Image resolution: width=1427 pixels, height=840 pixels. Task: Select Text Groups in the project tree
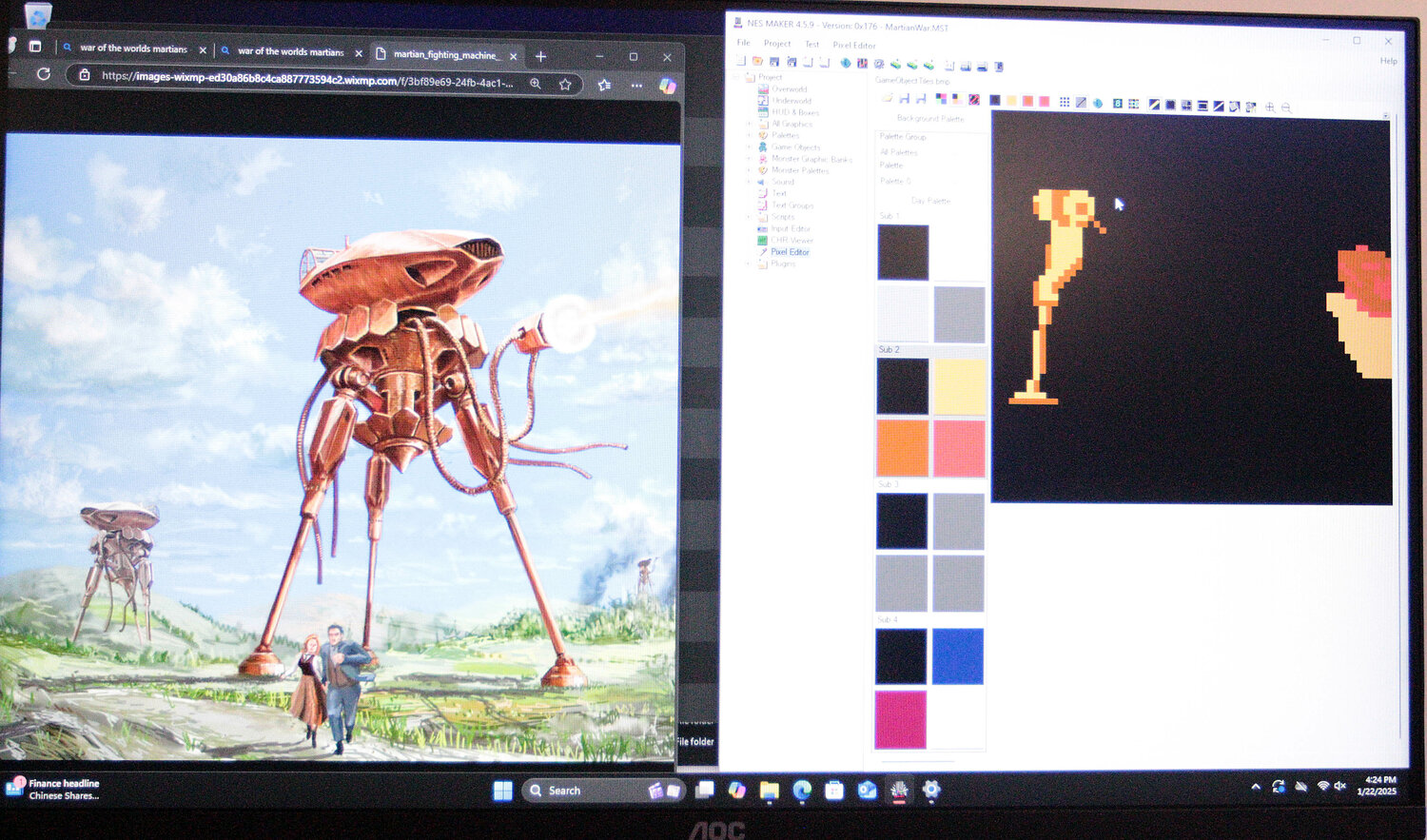tap(792, 205)
